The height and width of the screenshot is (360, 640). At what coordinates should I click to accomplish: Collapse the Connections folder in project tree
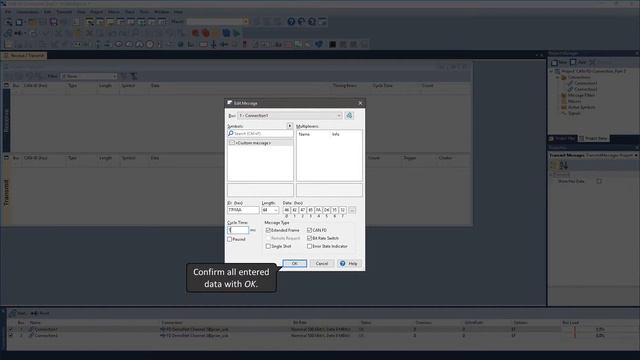pos(558,77)
